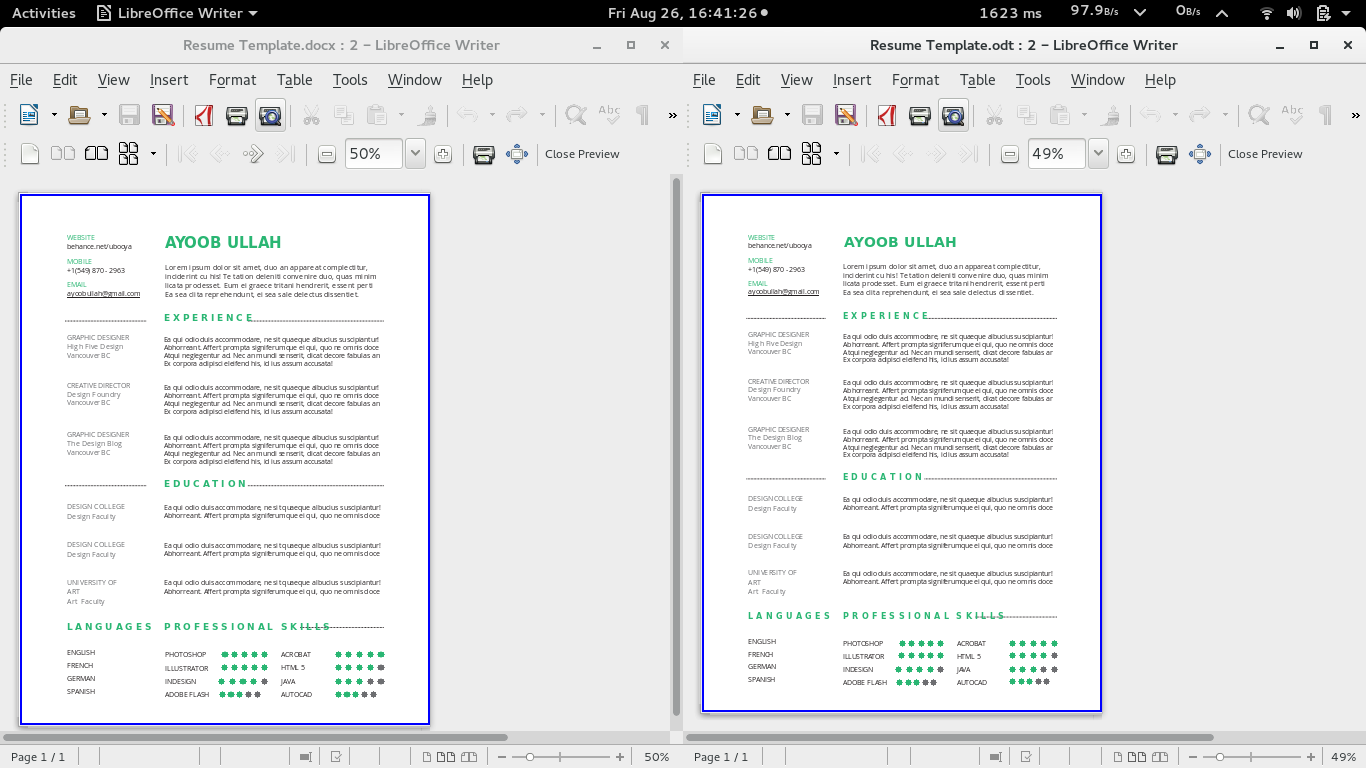Image resolution: width=1366 pixels, height=768 pixels.
Task: Zoom out using the minus icon
Action: [327, 153]
